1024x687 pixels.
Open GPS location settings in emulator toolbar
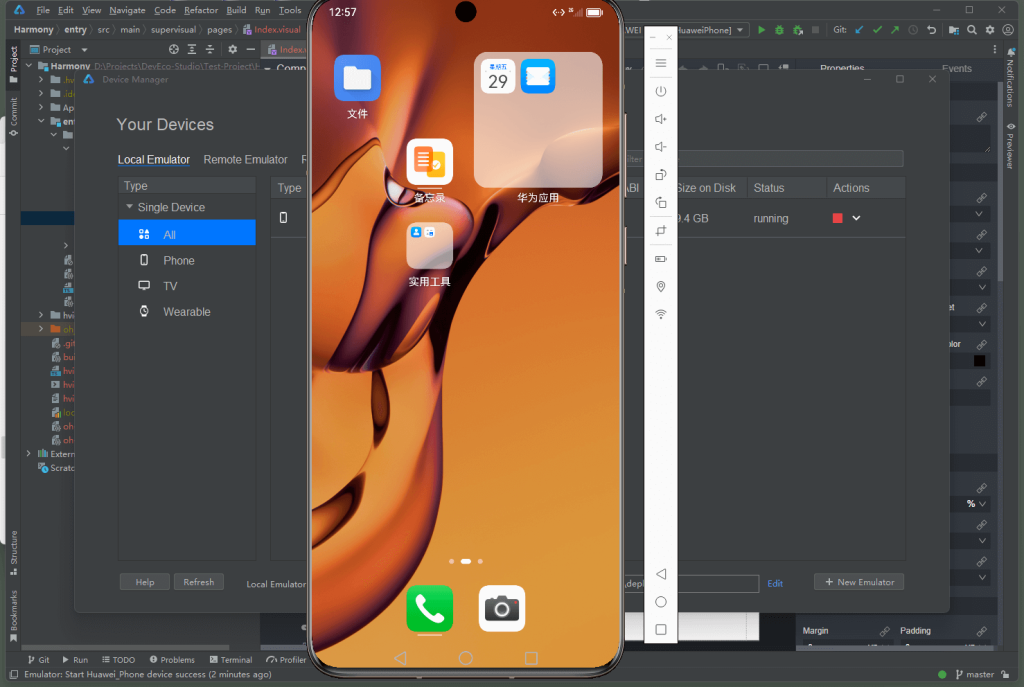(661, 287)
